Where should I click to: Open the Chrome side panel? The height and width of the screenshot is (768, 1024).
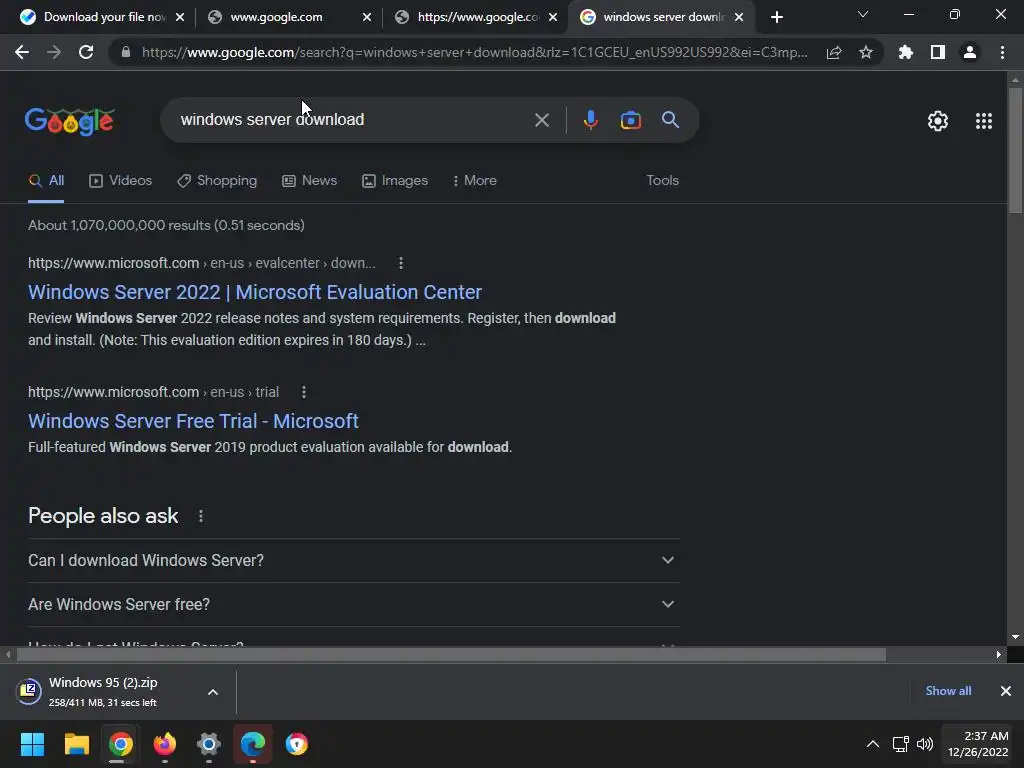click(x=938, y=52)
